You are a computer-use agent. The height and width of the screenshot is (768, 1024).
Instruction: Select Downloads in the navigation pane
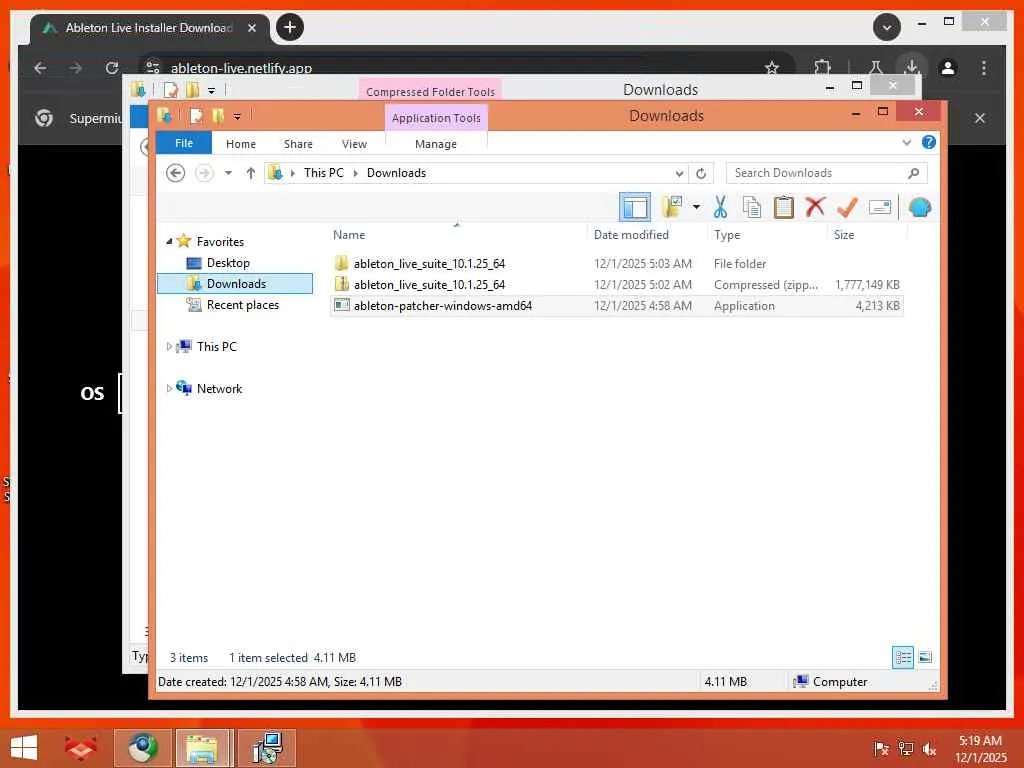235,283
